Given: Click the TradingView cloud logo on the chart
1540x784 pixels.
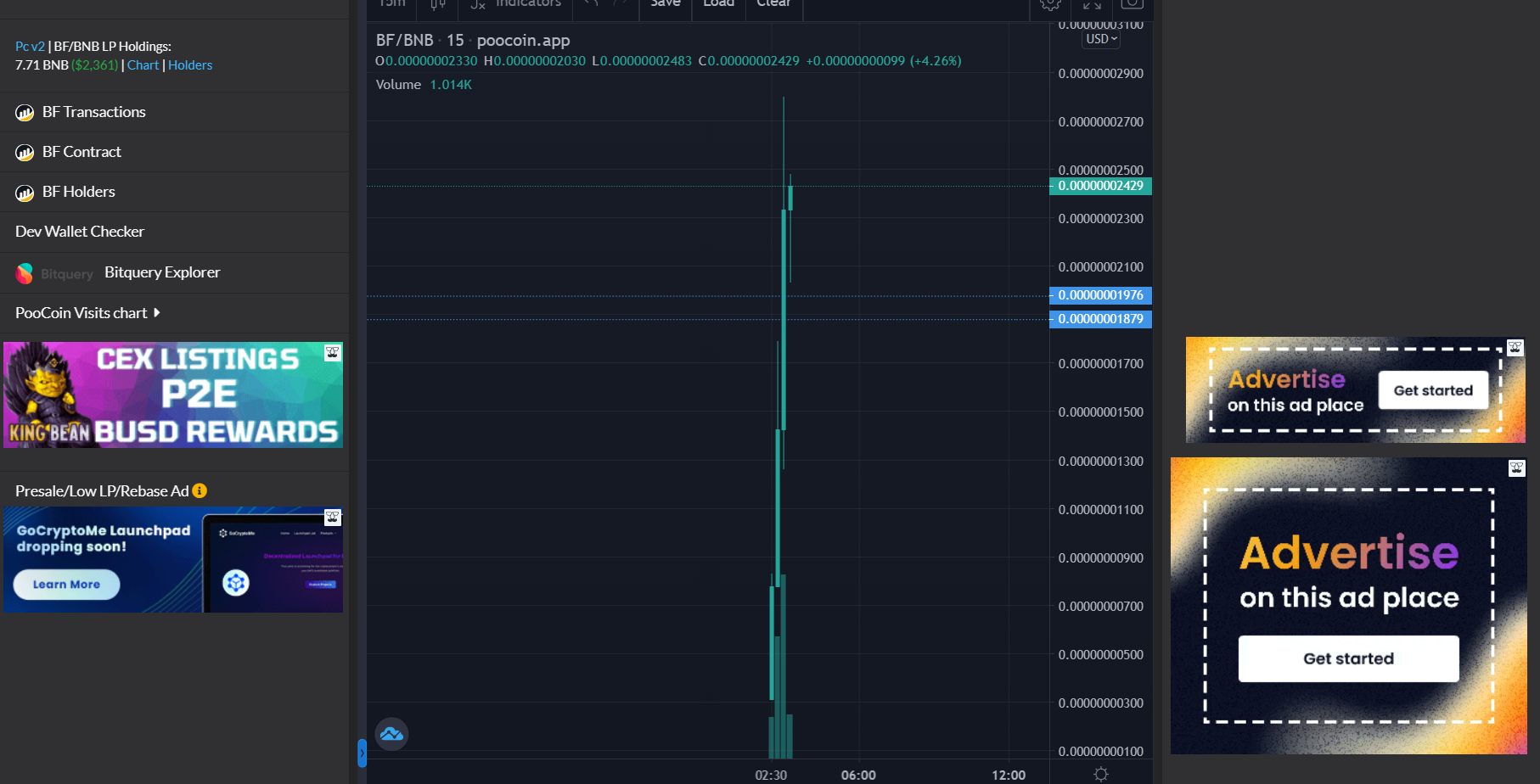Looking at the screenshot, I should click(391, 734).
